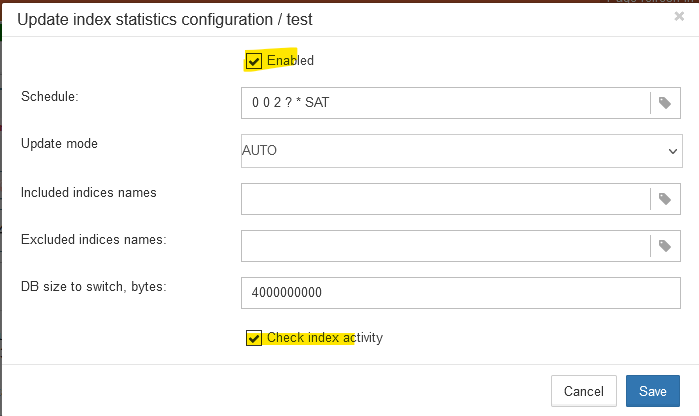Open the Update mode dropdown showing AUTO
Screen dimensions: 699x416
(450, 151)
